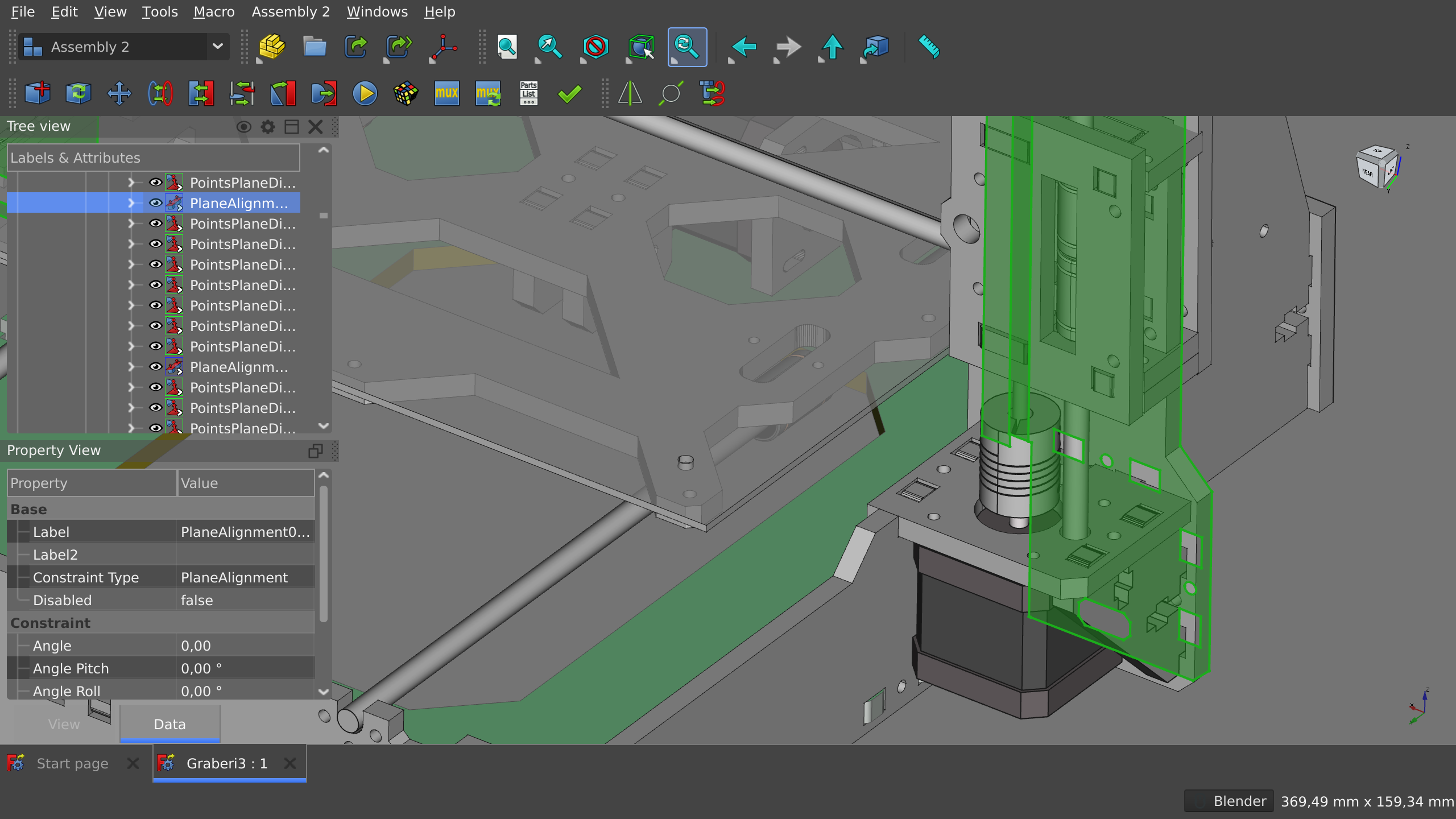Select the Move part cross-arrows tool
This screenshot has height=819, width=1456.
(x=119, y=93)
